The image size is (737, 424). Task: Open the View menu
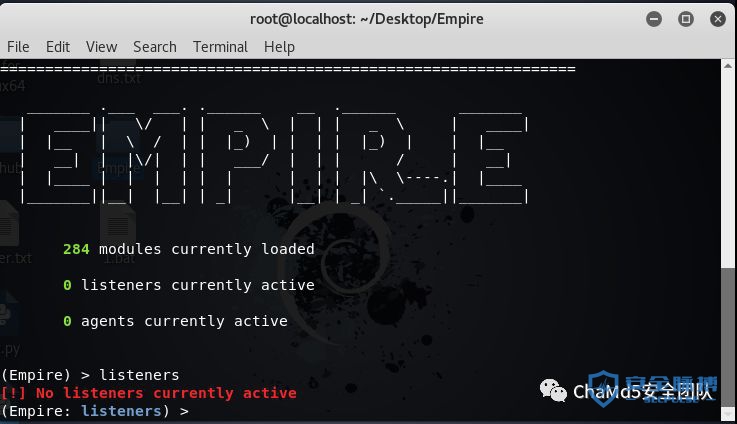[102, 47]
